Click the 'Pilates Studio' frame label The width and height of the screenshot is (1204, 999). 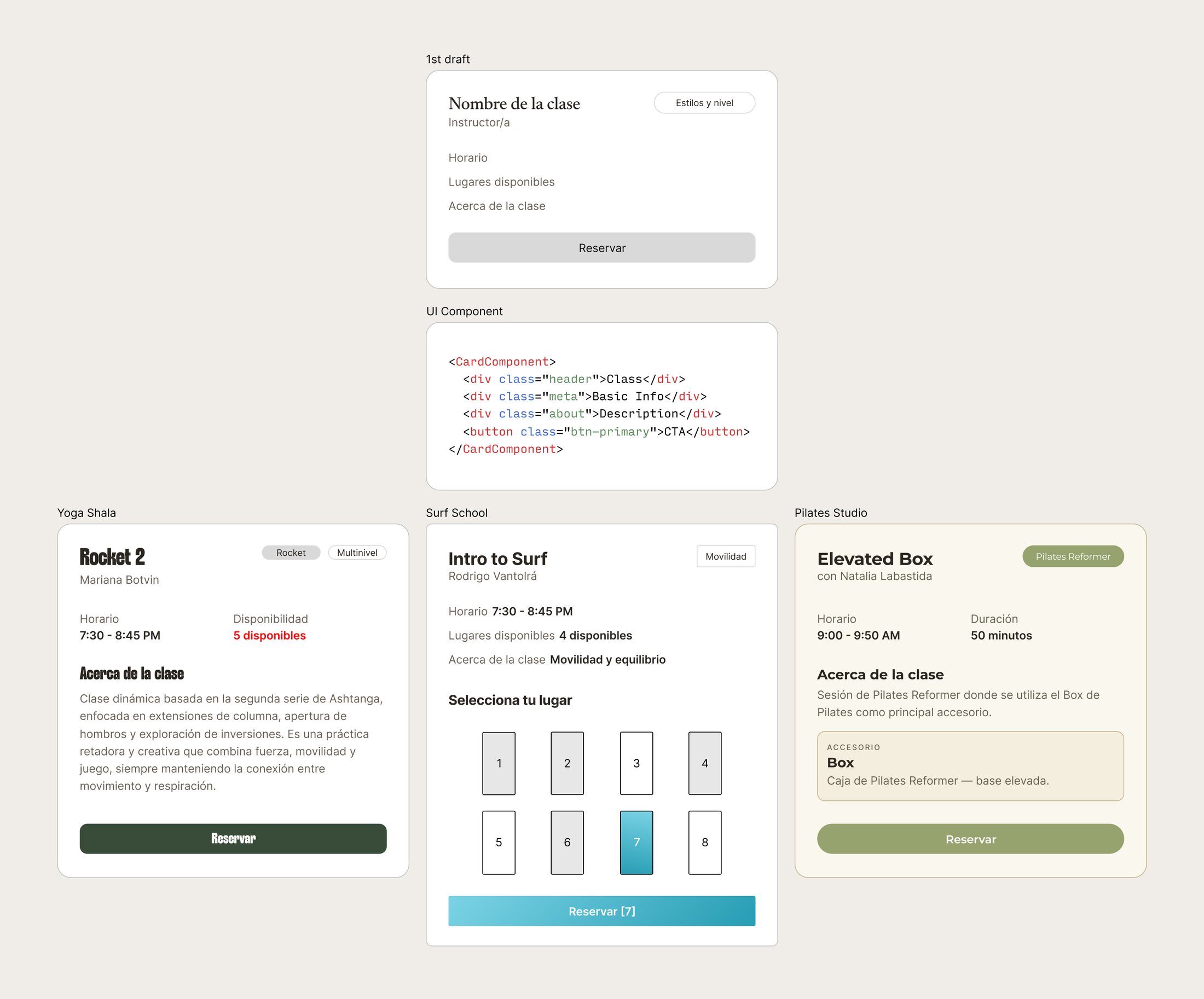tap(831, 513)
